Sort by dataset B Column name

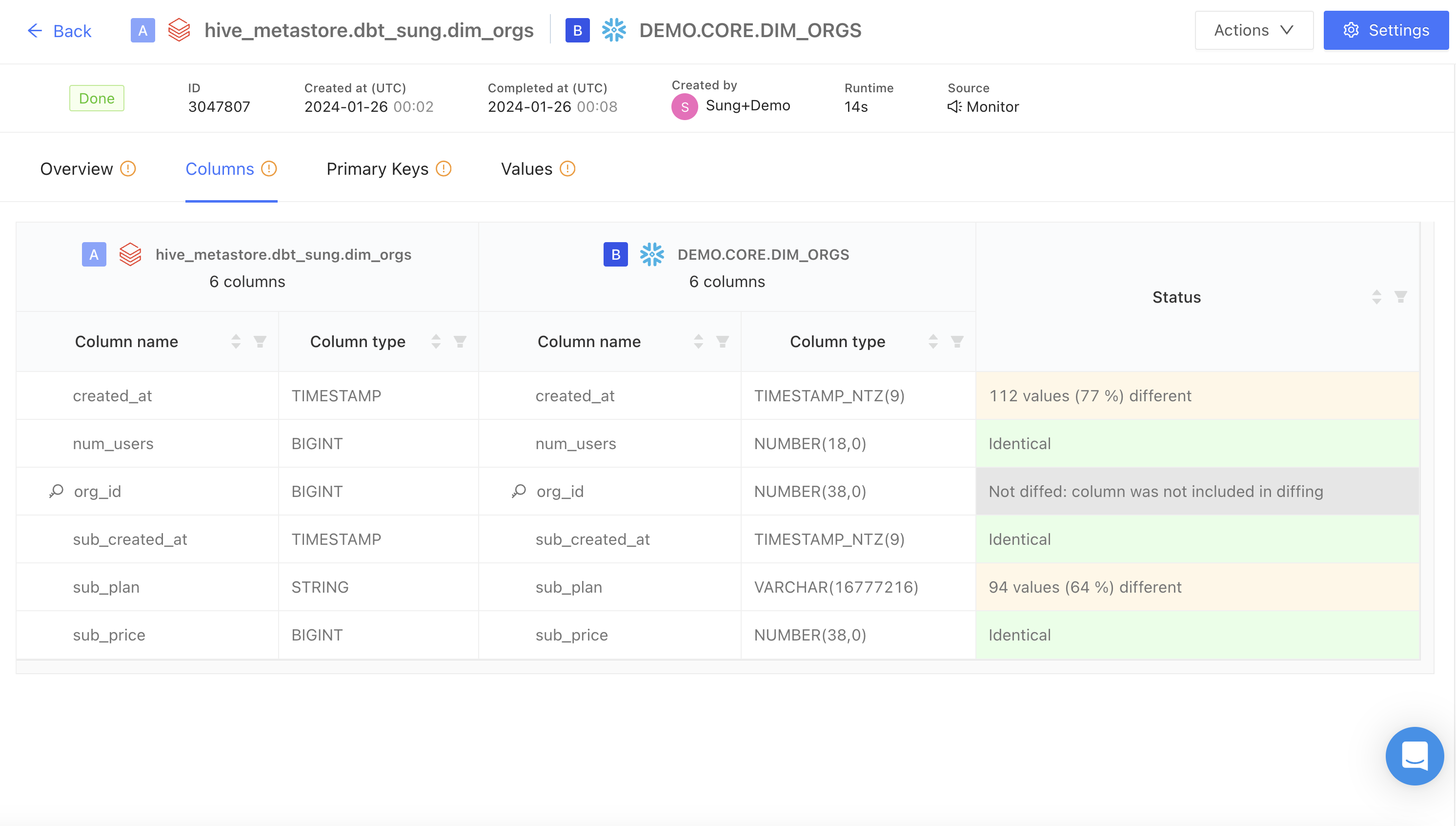(699, 342)
